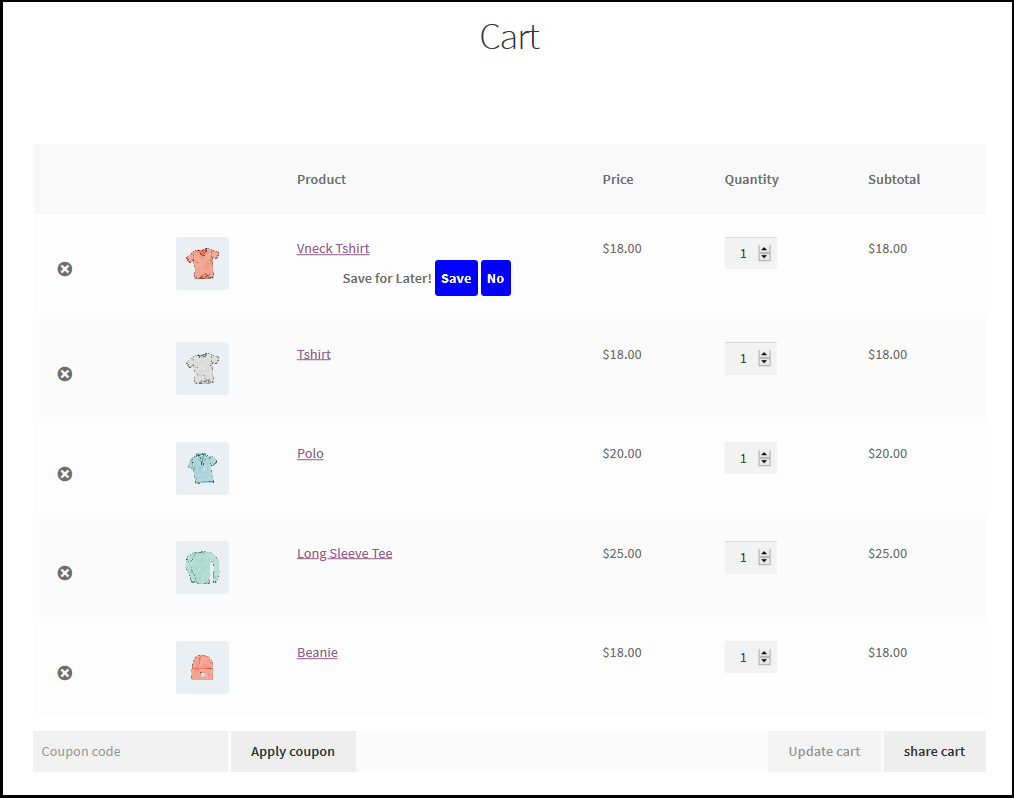Screen dimensions: 1014x798
Task: Click the Long Sleeve Tee thumbnail
Action: tap(202, 568)
